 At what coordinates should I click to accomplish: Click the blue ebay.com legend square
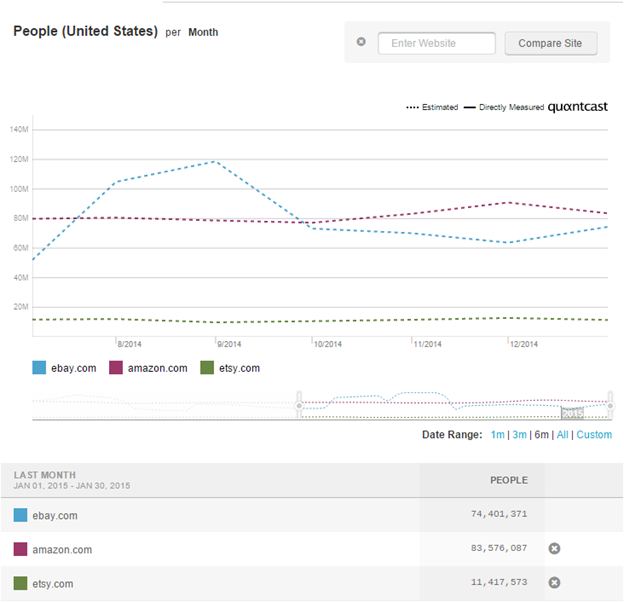39,368
